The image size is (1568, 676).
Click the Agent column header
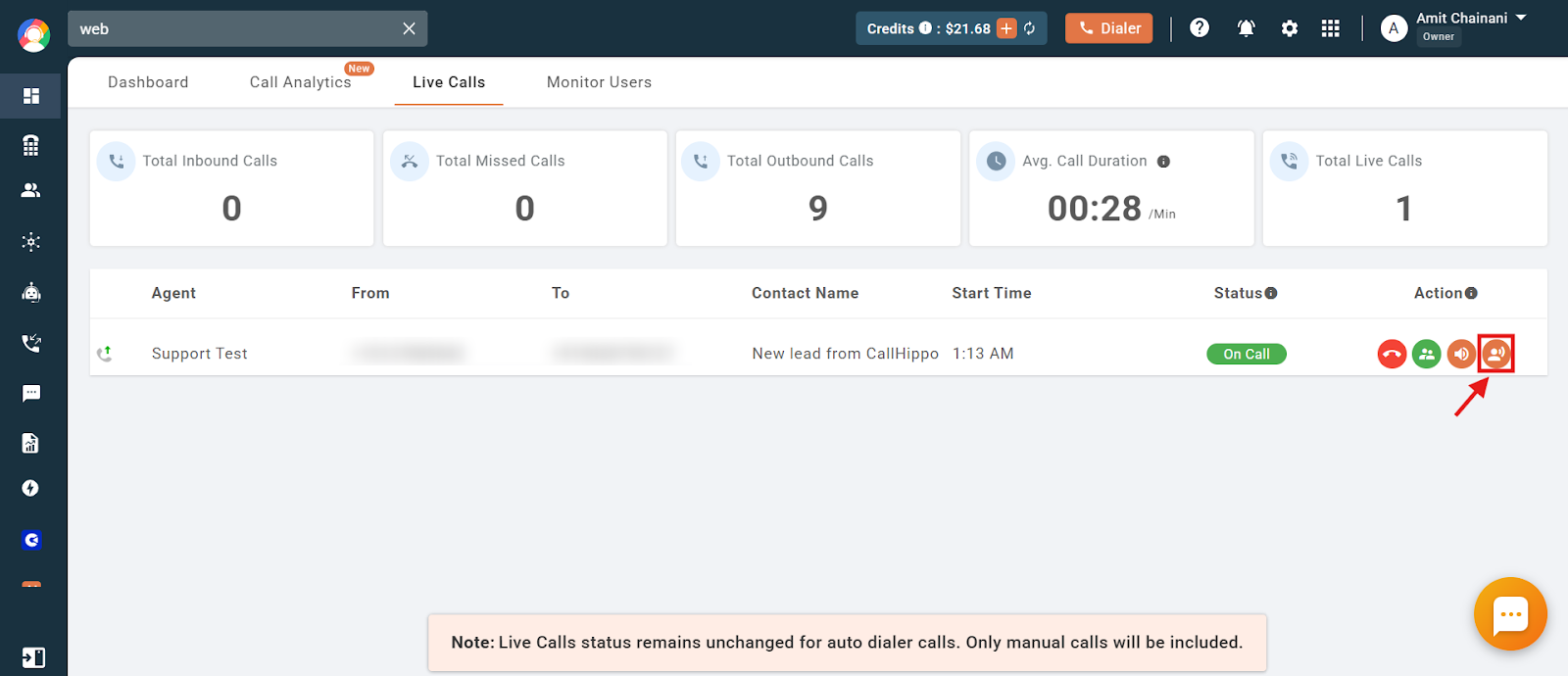173,293
